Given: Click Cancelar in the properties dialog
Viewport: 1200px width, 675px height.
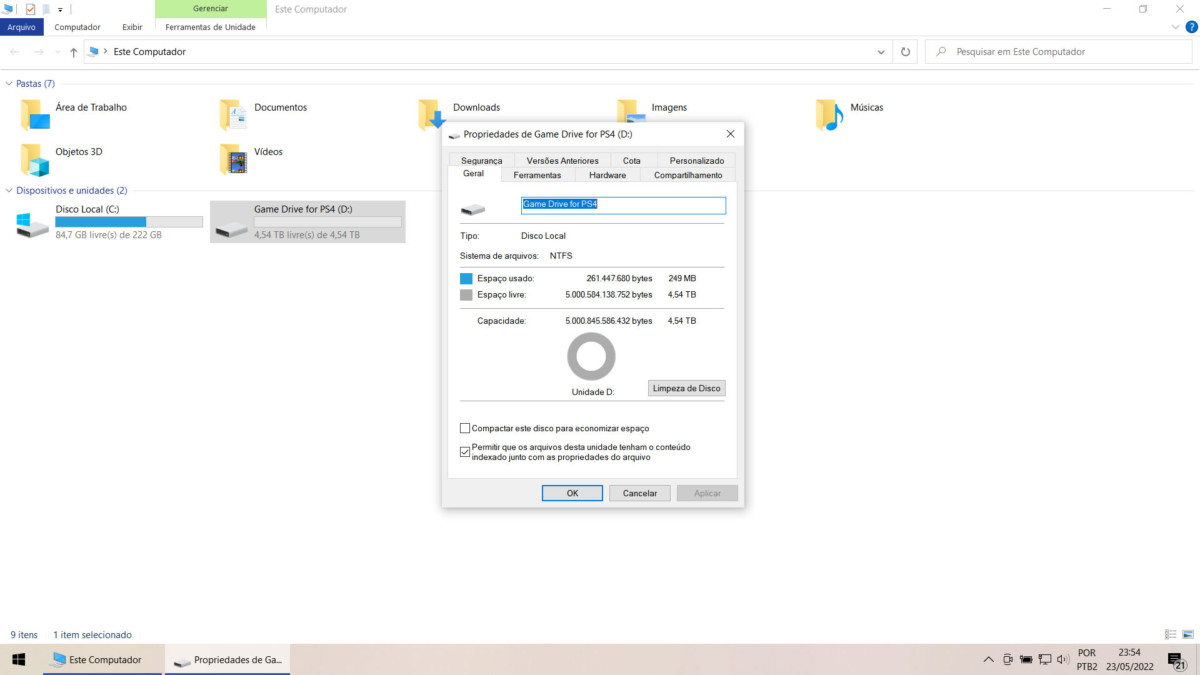Looking at the screenshot, I should (x=640, y=493).
